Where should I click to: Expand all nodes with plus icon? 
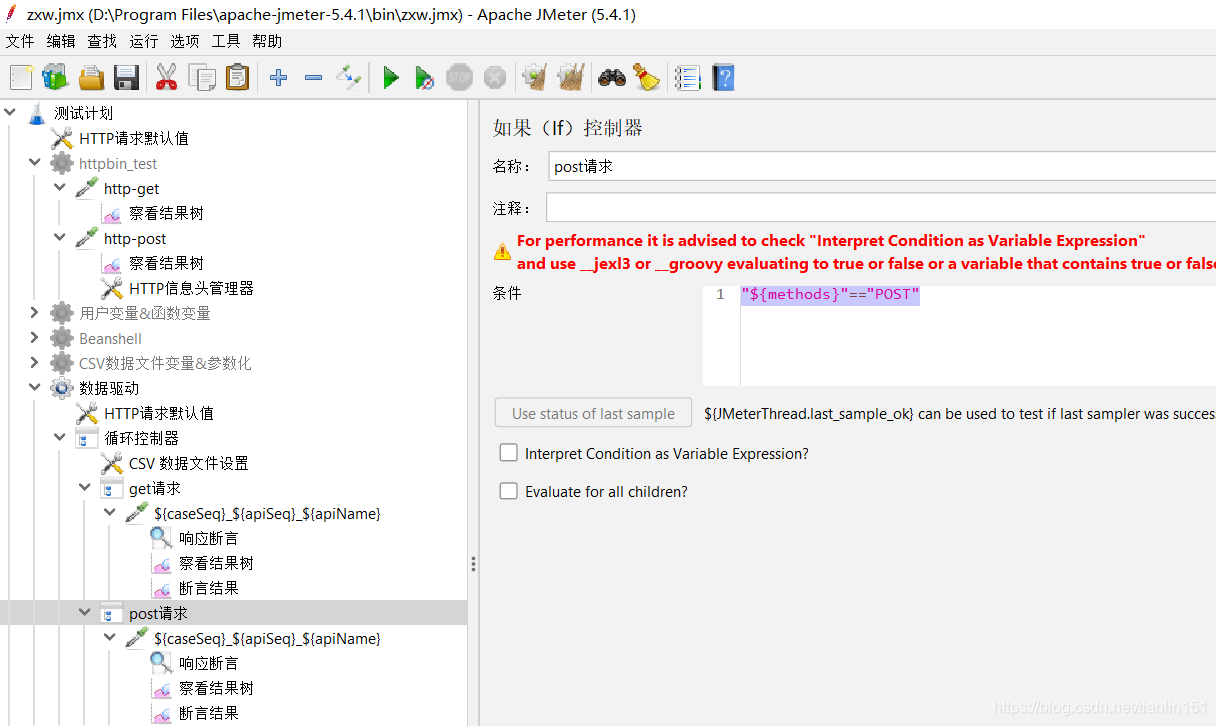279,77
